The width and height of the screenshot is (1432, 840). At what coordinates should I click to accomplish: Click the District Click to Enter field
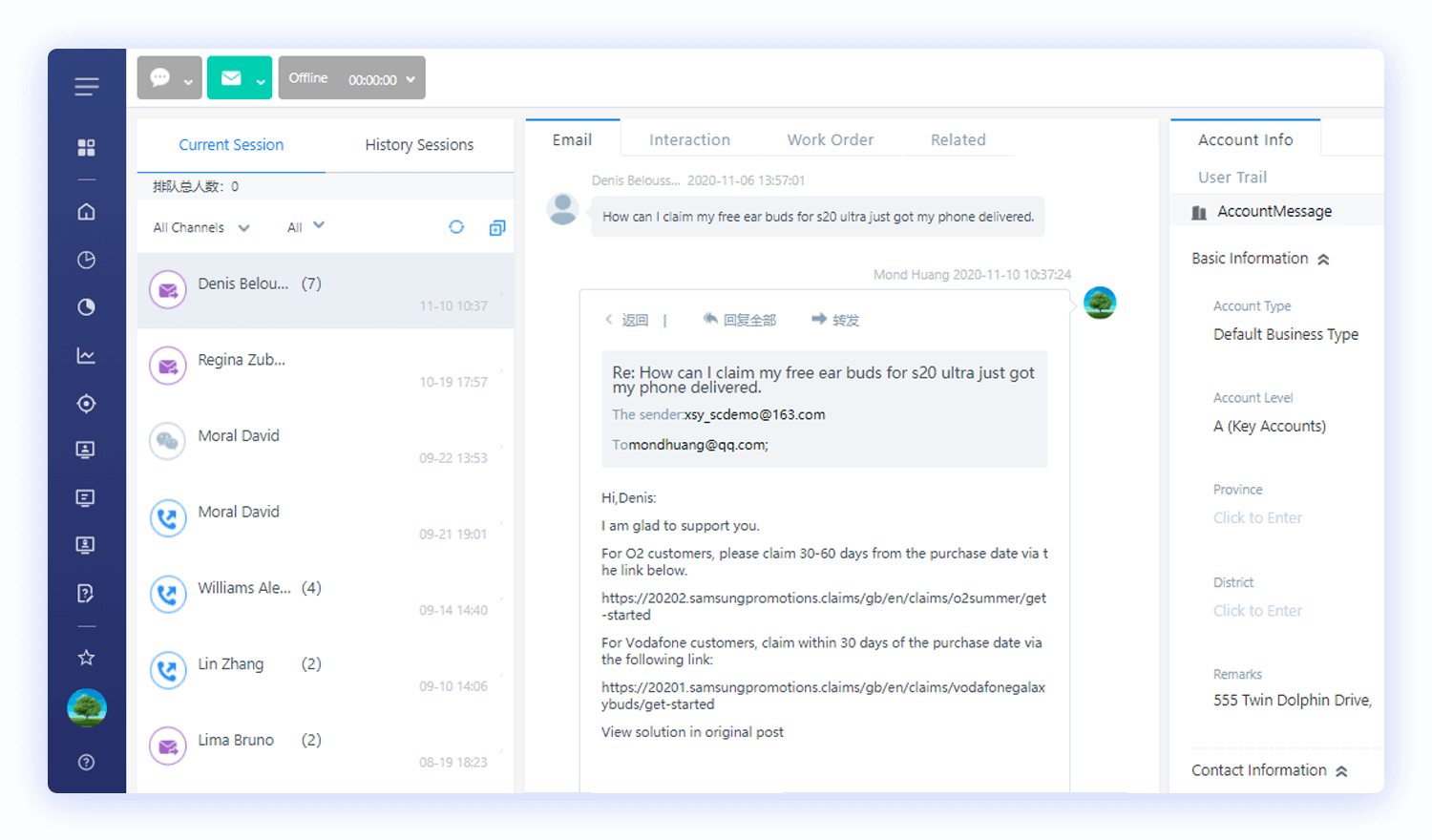1257,611
